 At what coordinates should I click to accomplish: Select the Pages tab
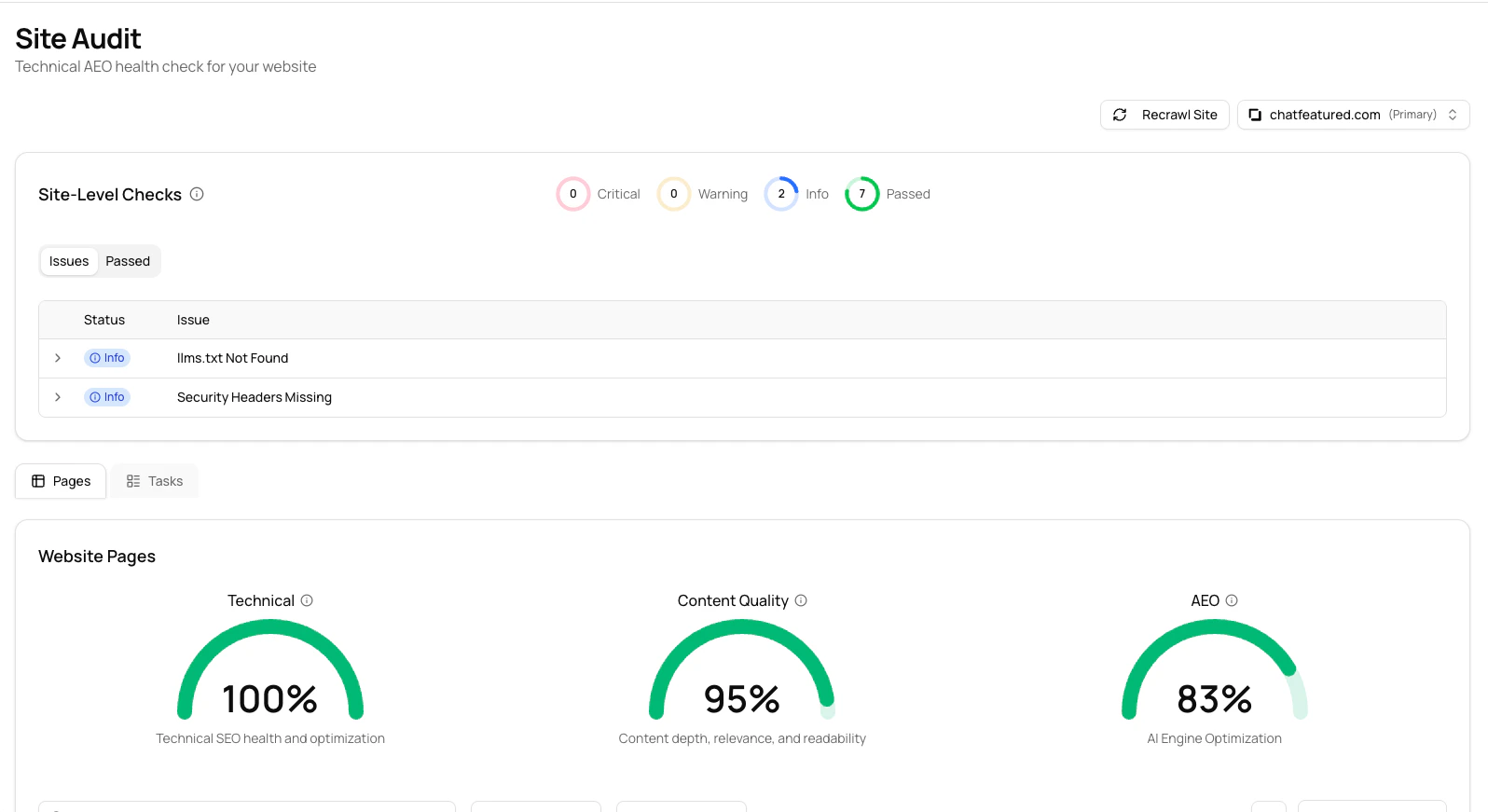coord(61,481)
